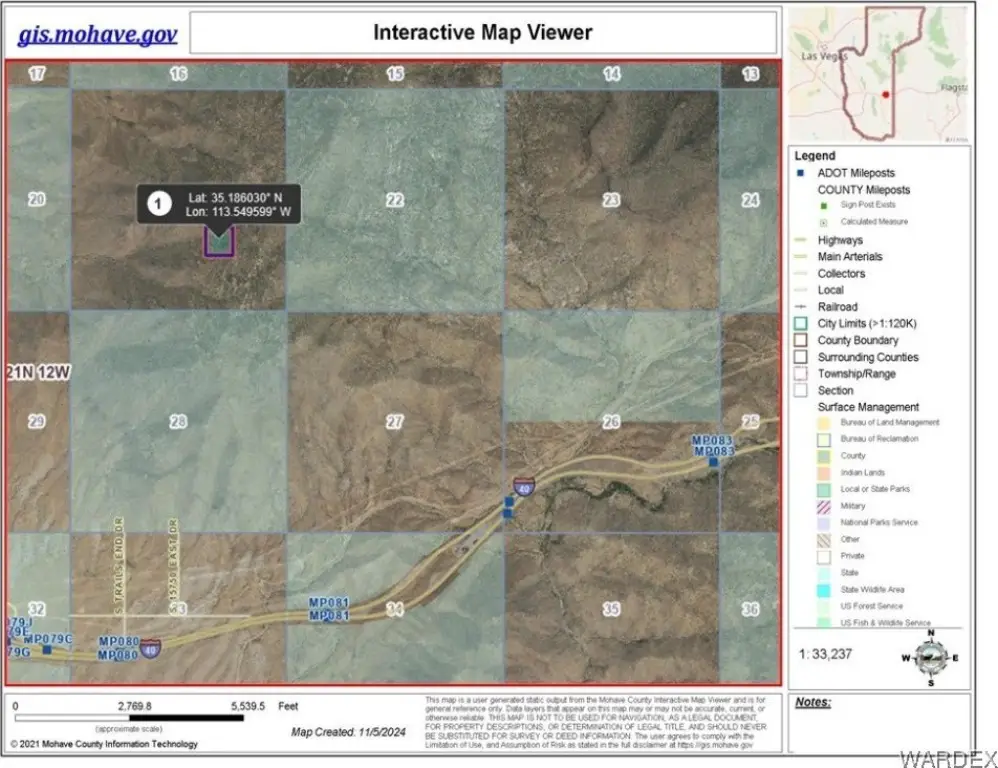Click the Section legend box
This screenshot has height=768, width=998.
tap(801, 390)
